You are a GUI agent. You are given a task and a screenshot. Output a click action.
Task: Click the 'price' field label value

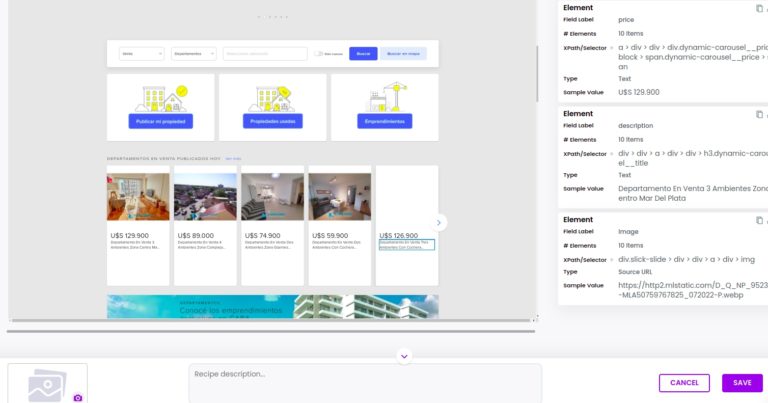[626, 20]
